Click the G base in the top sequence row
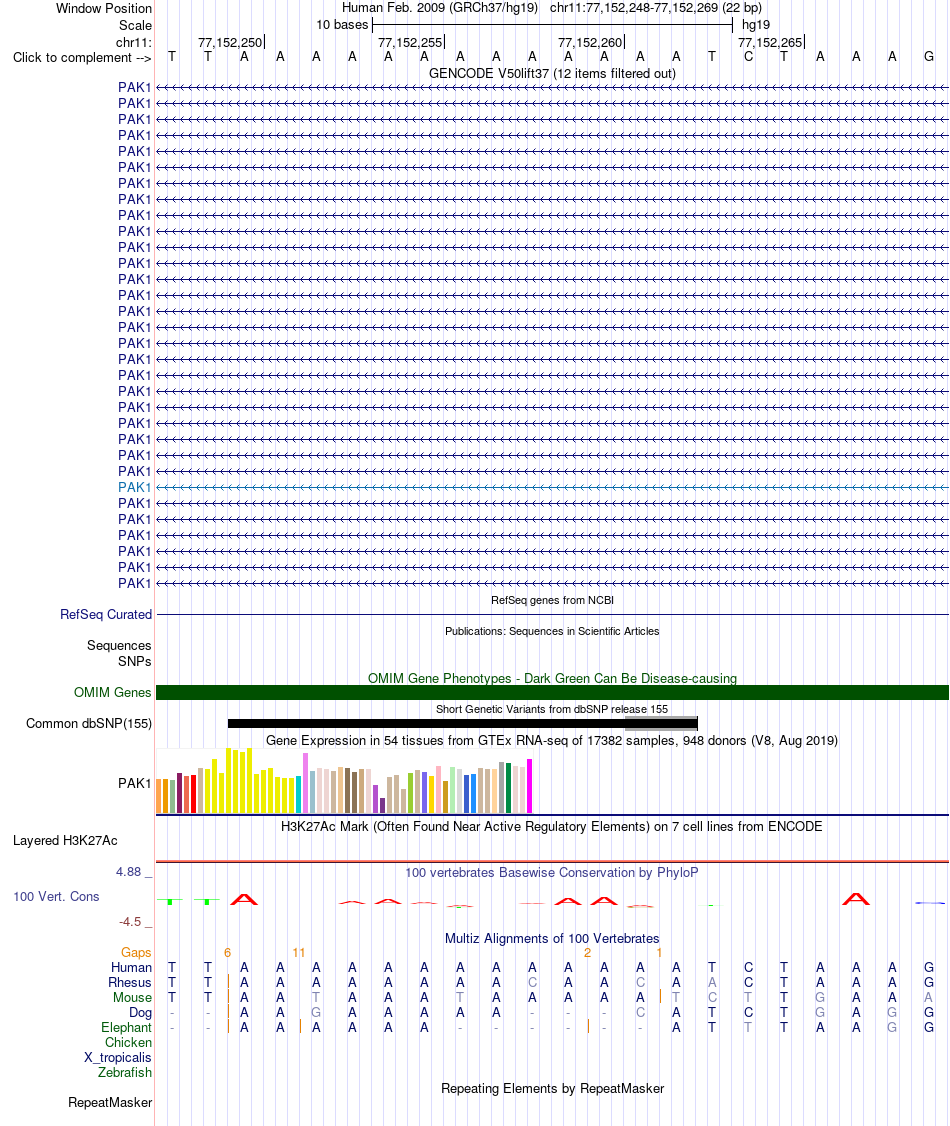The width and height of the screenshot is (950, 1126). coord(928,57)
